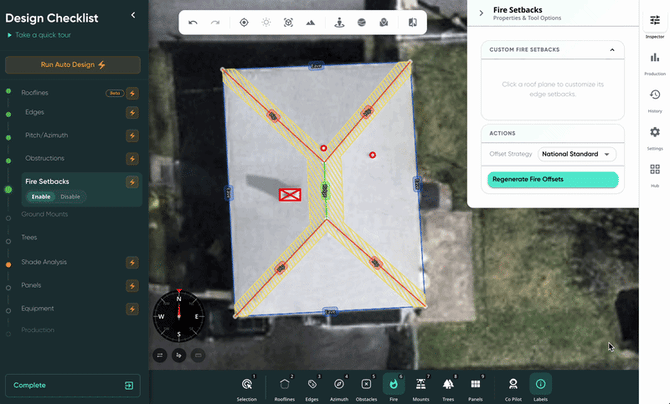Select the Edges tool
Screen dimensions: 670x404
(x=312, y=387)
